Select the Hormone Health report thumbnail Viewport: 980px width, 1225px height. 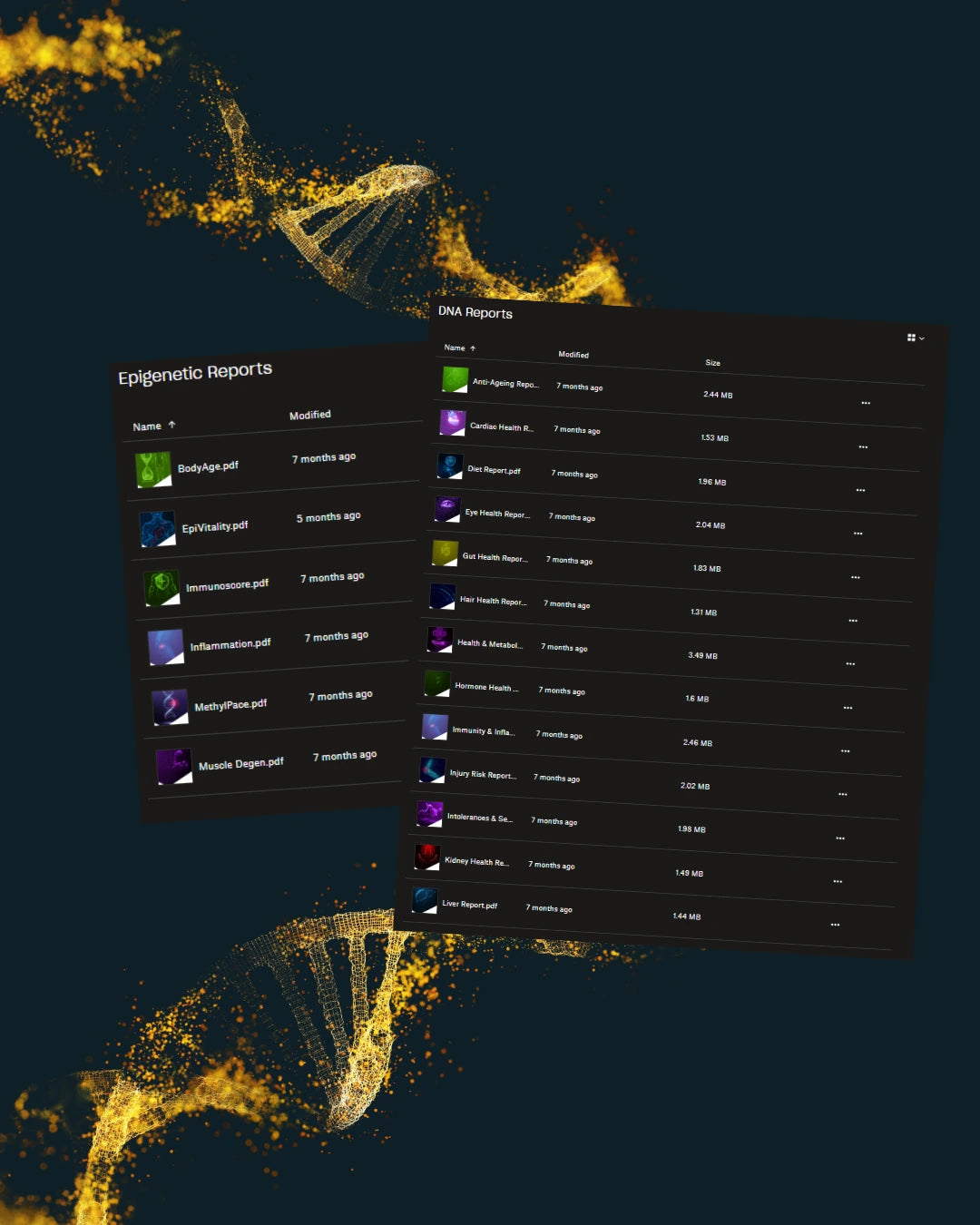pos(437,683)
